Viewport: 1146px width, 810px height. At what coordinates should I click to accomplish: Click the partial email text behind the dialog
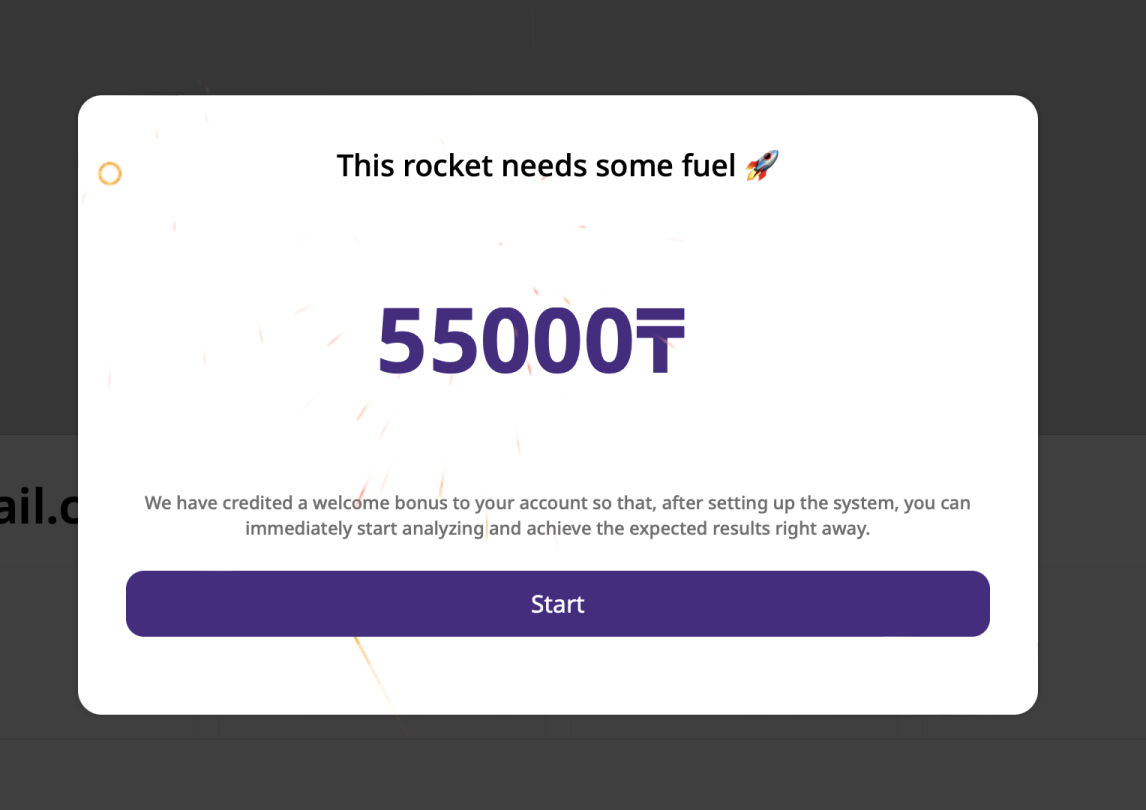point(38,508)
